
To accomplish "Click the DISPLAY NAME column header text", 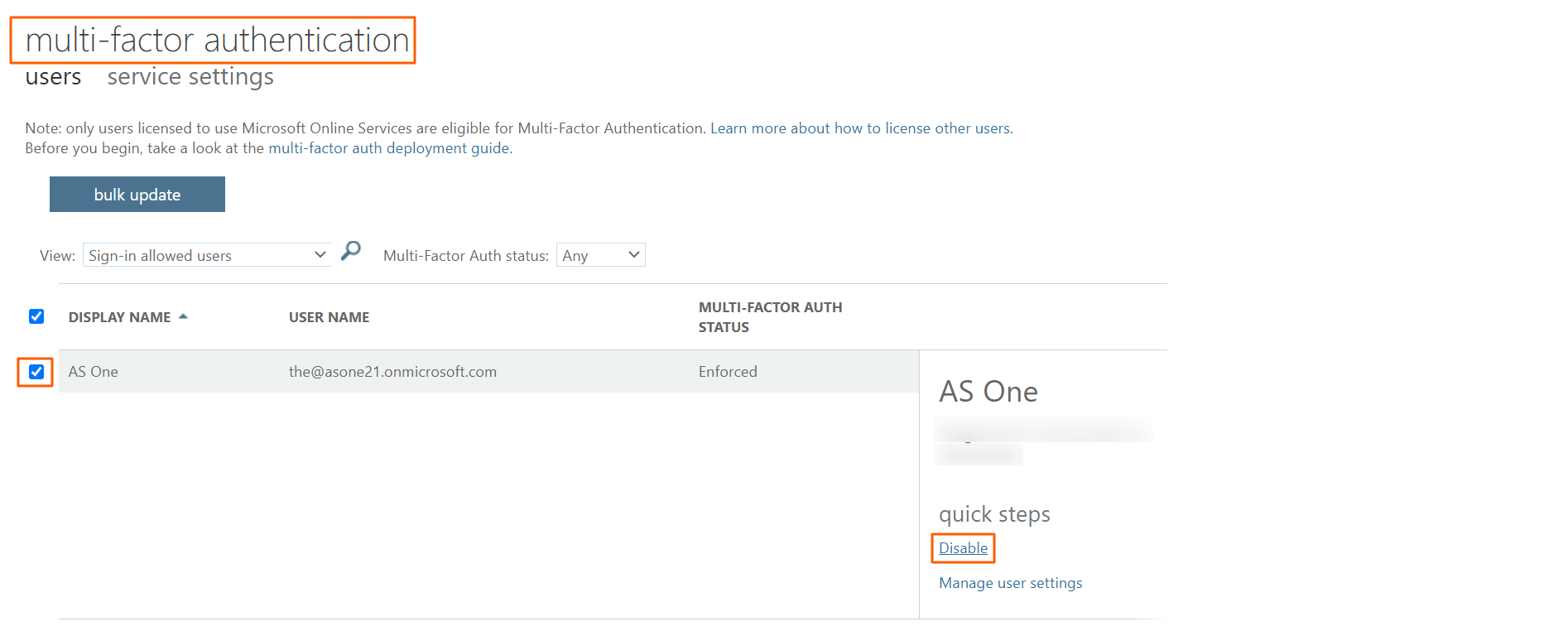I will coord(119,317).
